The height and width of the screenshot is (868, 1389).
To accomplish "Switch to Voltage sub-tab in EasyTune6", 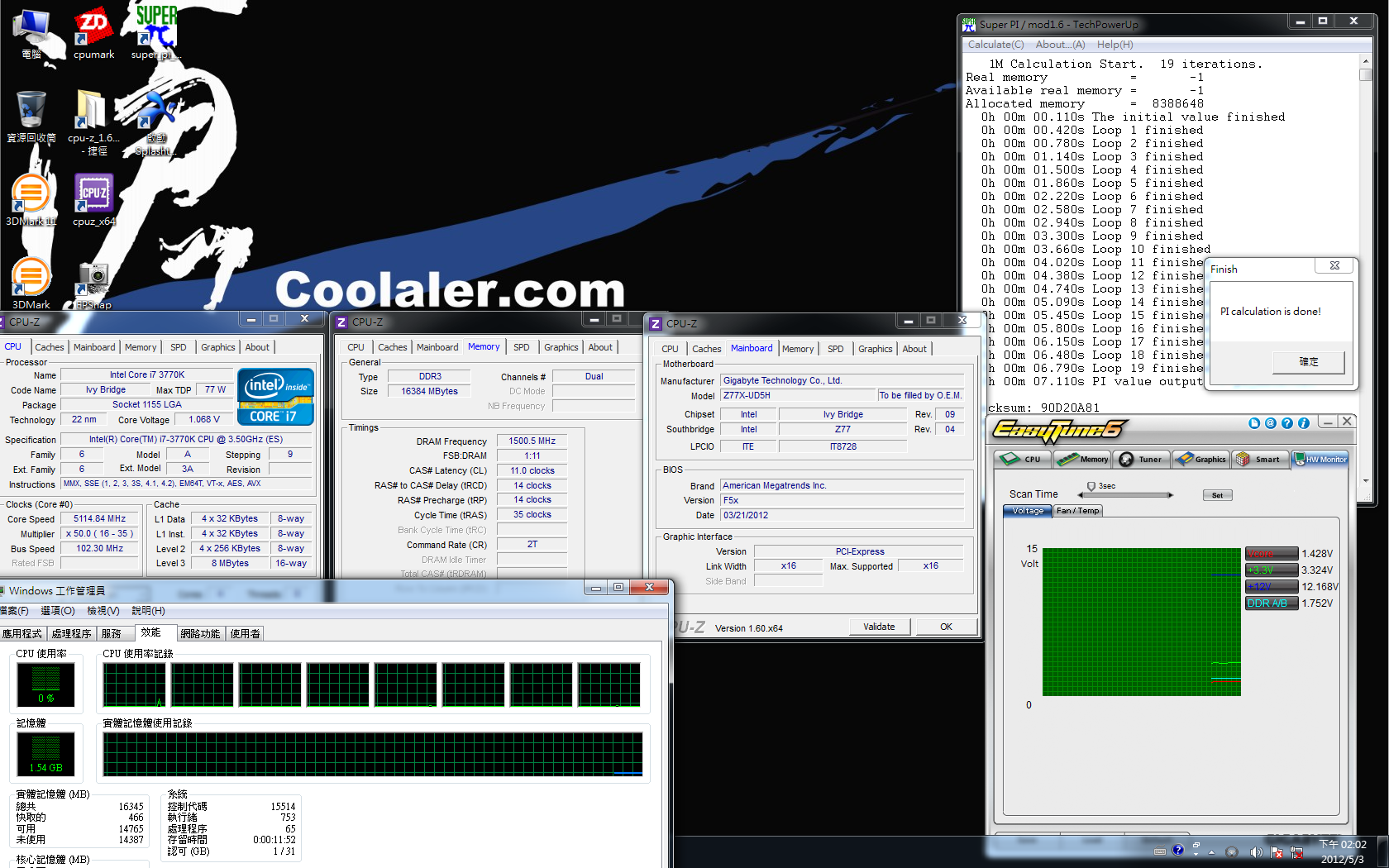I will click(x=1028, y=511).
